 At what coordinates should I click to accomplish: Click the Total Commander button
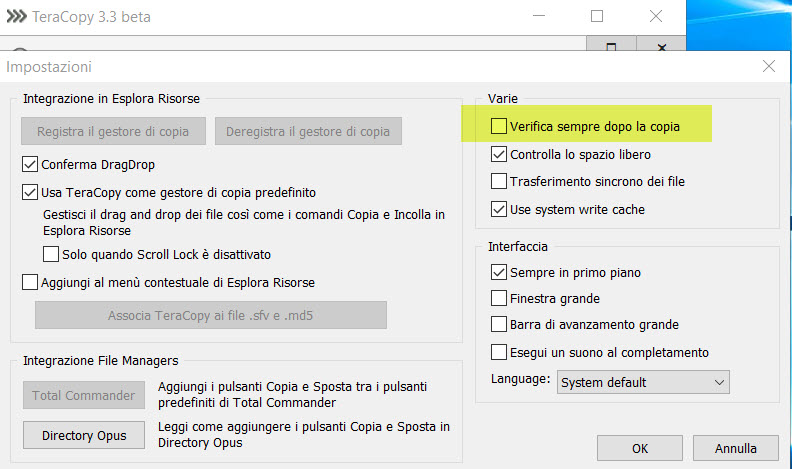coord(84,395)
